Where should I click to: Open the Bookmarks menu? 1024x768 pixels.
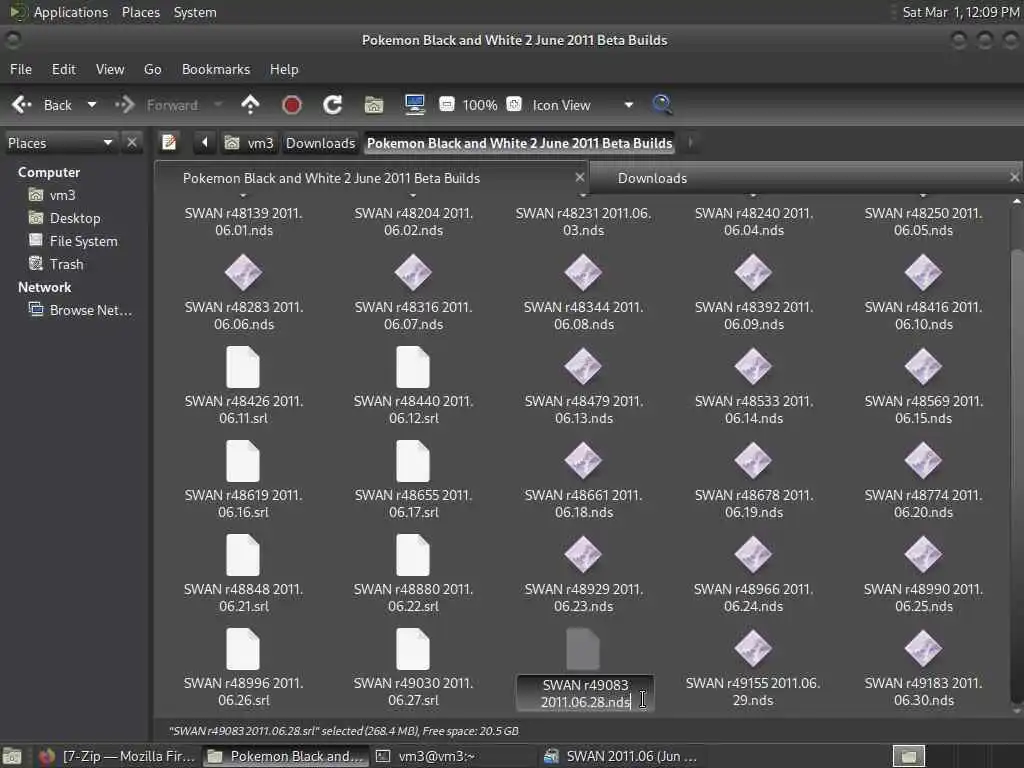point(216,69)
